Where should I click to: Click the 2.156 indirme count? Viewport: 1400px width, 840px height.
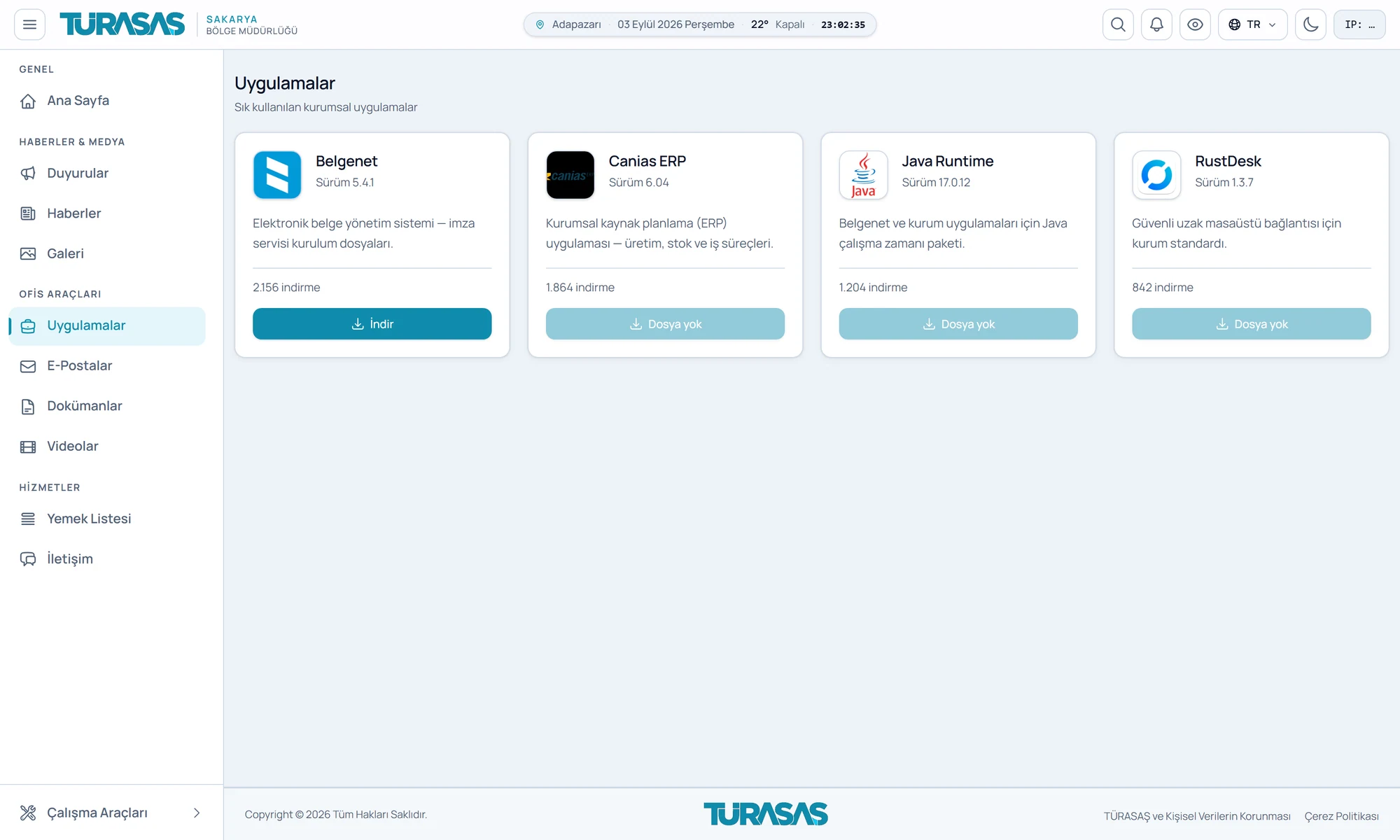[x=286, y=288]
